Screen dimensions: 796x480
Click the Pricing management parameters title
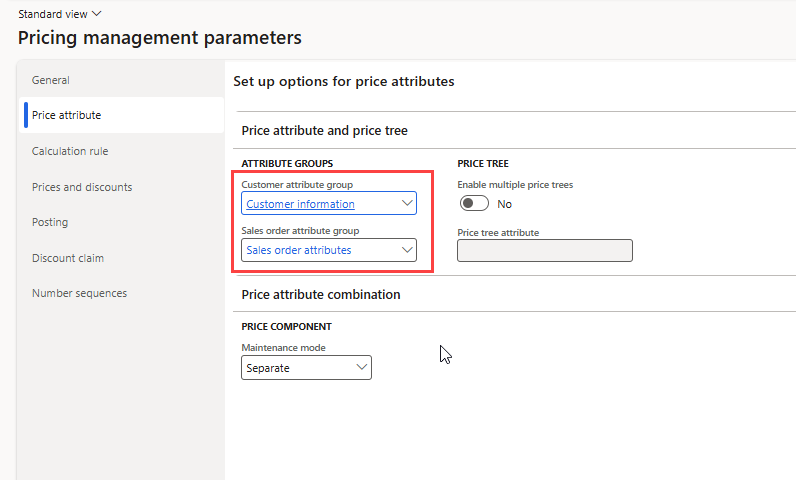tap(160, 38)
